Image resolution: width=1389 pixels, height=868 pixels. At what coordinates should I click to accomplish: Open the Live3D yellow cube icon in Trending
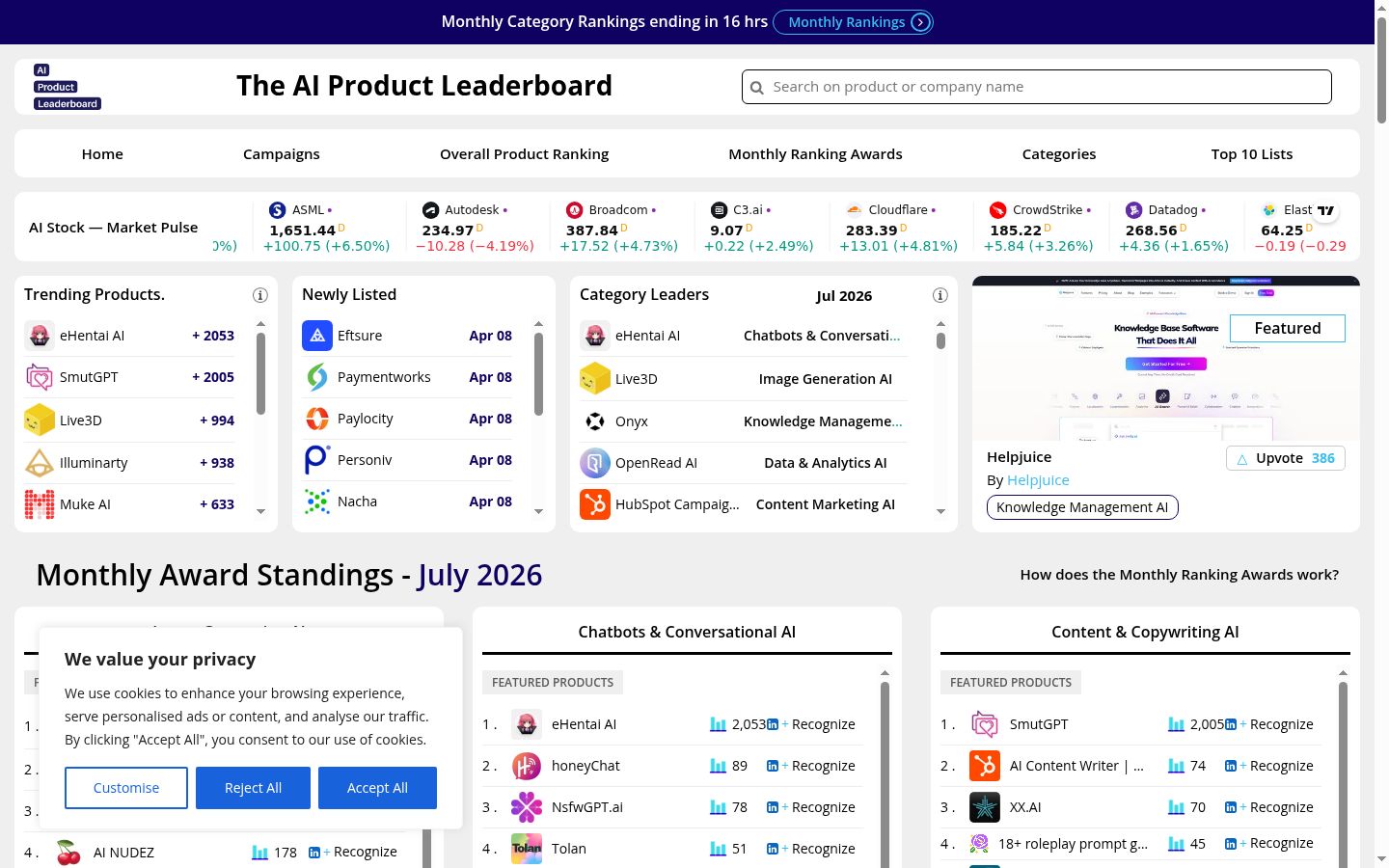pos(40,420)
